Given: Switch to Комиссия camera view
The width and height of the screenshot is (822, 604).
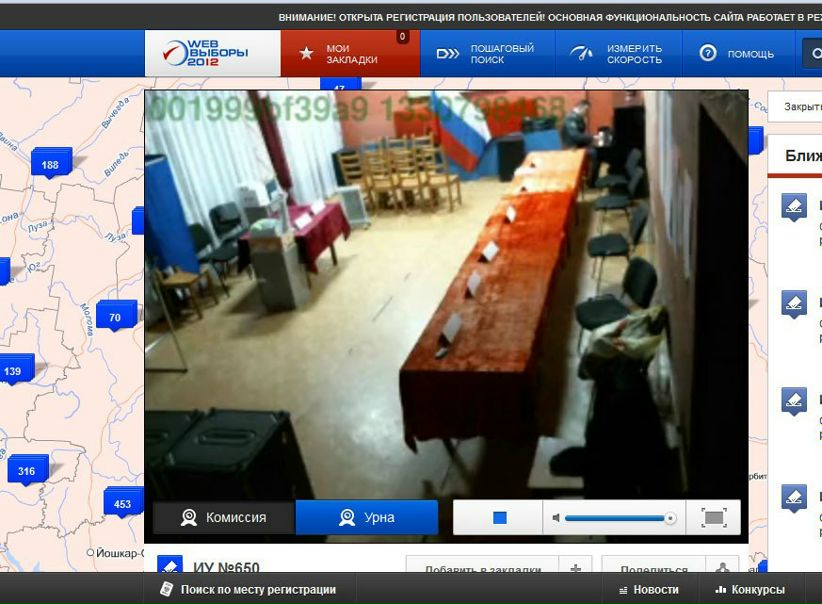Looking at the screenshot, I should point(223,517).
